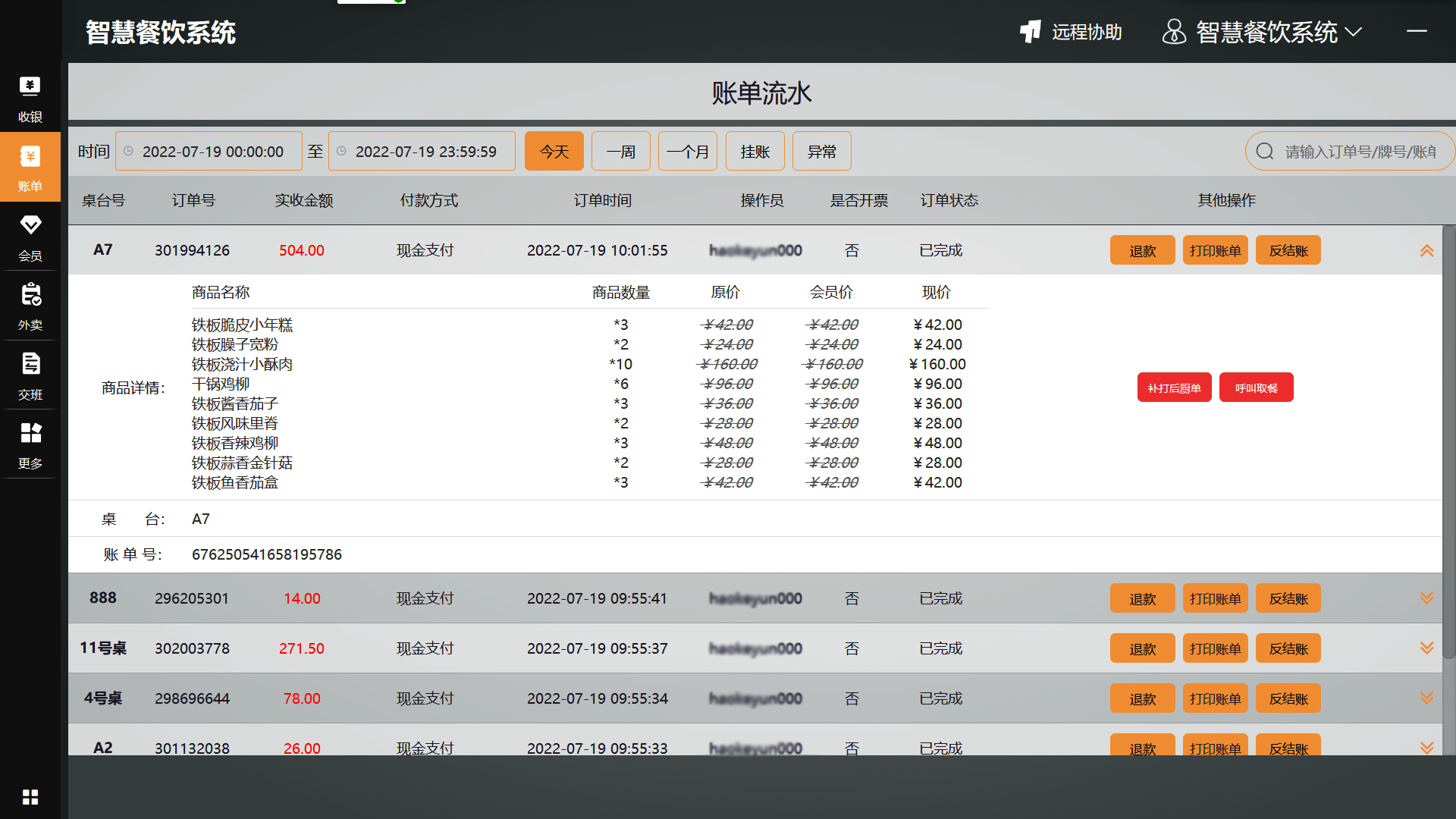
Task: Switch to the 一个月 month filter
Action: pyautogui.click(x=687, y=152)
